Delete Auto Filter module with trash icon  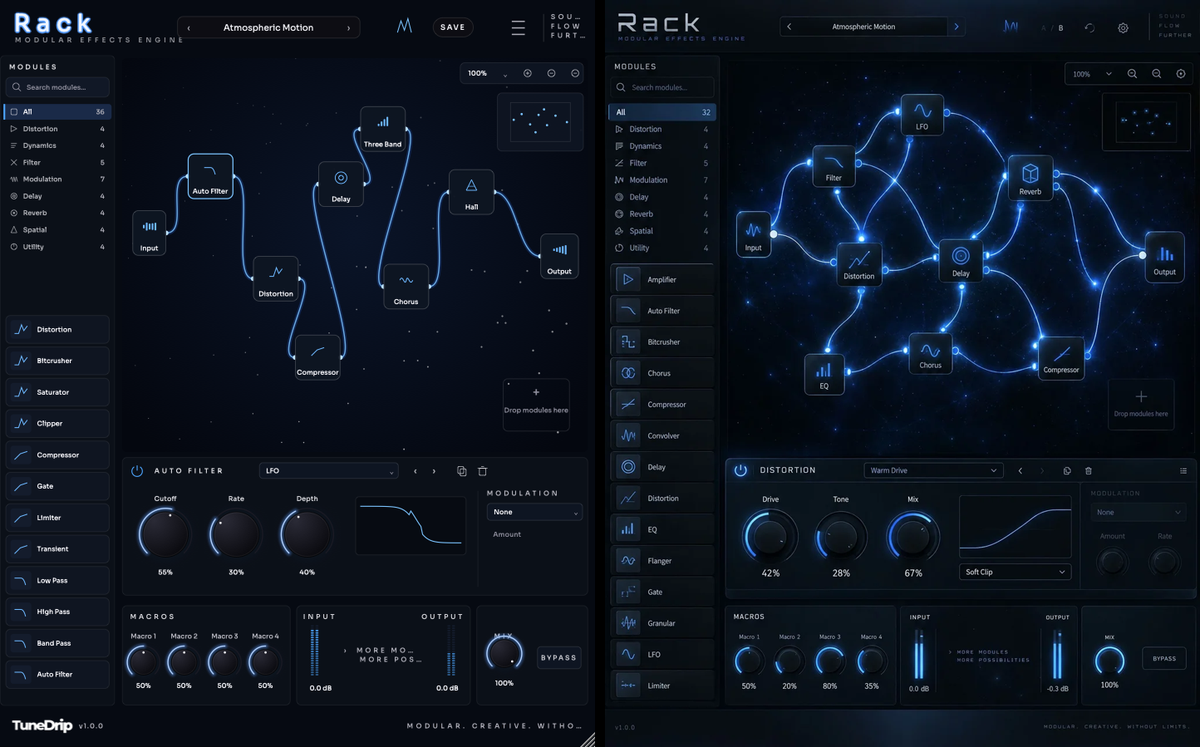point(482,471)
